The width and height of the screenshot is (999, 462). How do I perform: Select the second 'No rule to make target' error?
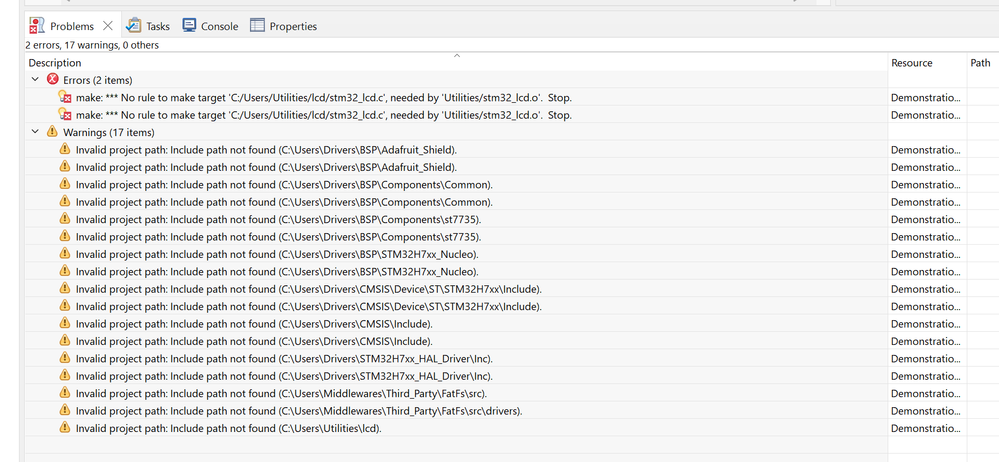click(x=324, y=115)
